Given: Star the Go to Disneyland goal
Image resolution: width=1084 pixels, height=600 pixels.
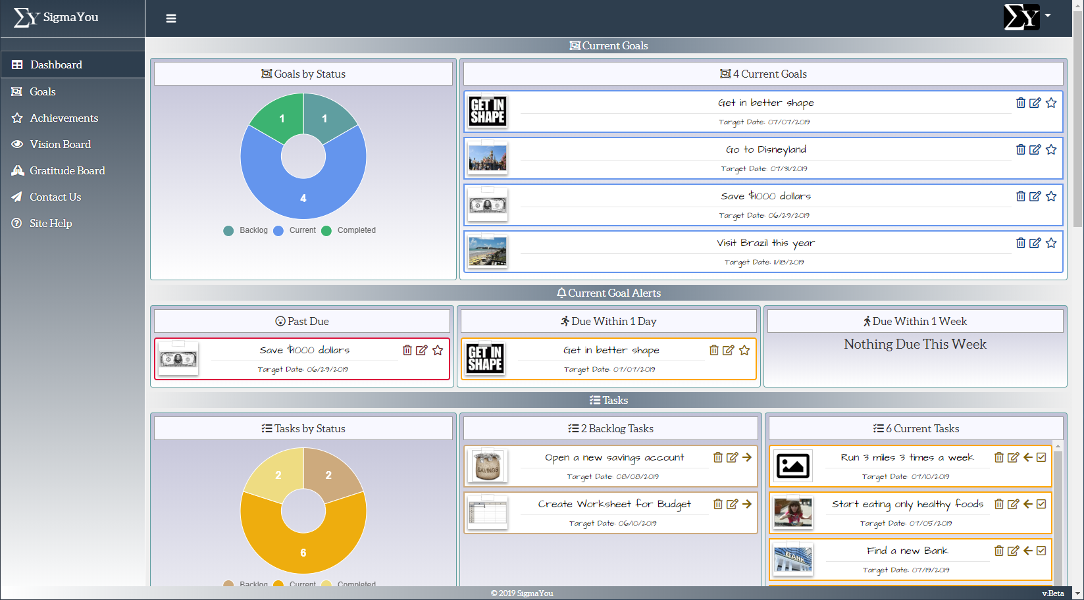Looking at the screenshot, I should pos(1051,149).
